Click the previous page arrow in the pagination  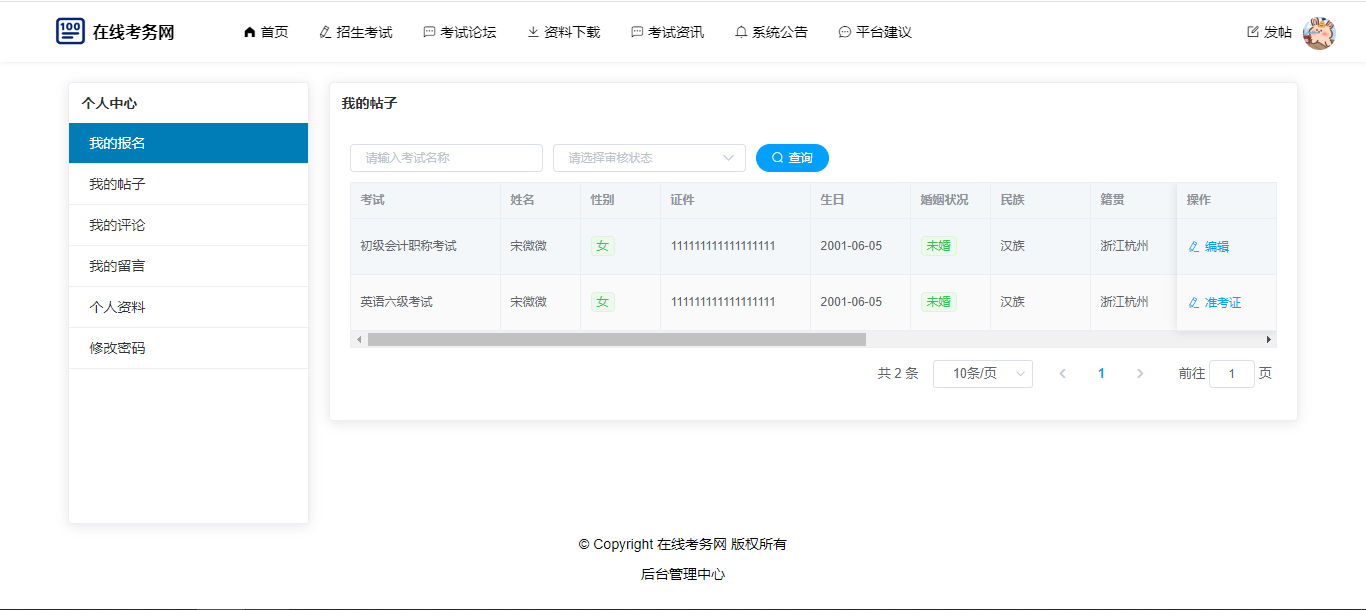(x=1062, y=374)
